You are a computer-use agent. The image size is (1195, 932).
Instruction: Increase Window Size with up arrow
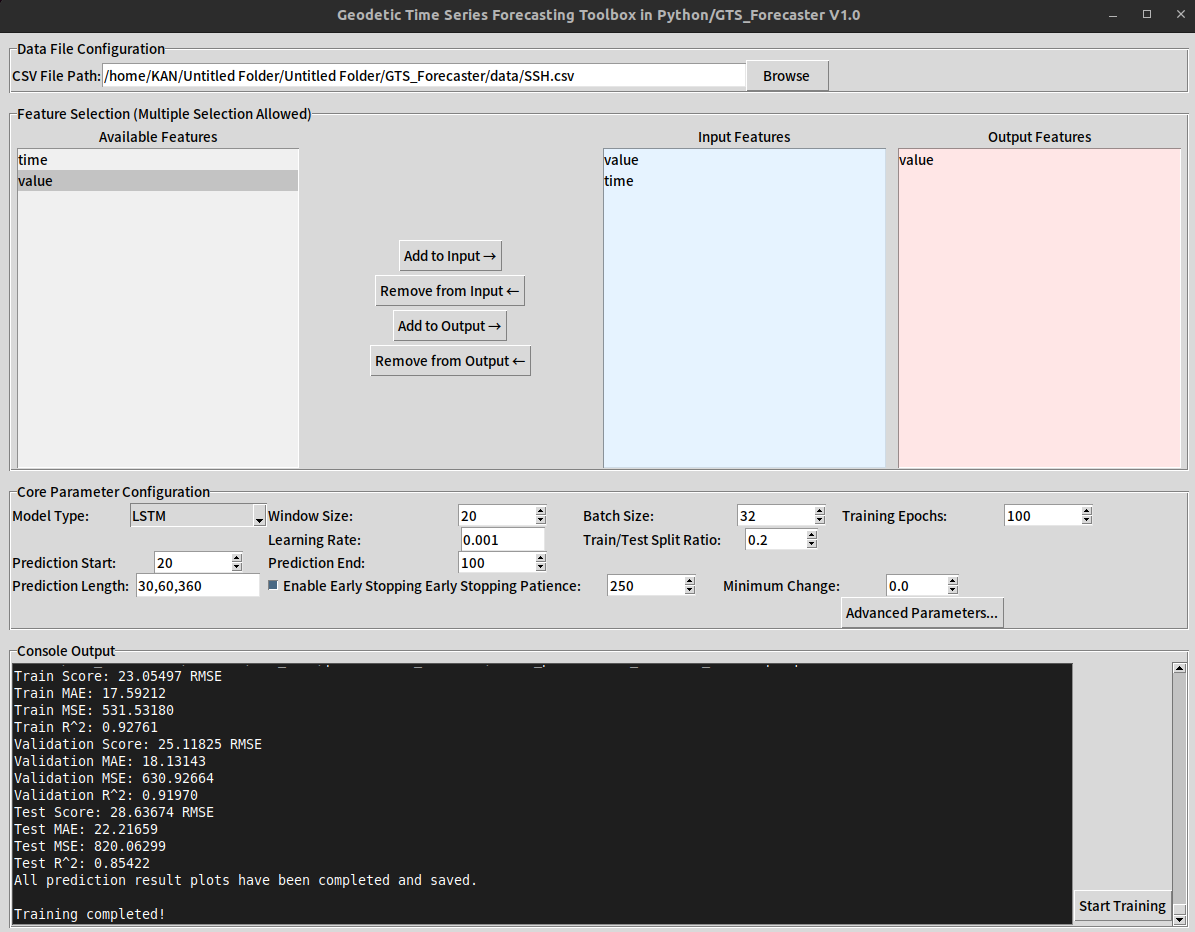tap(541, 511)
